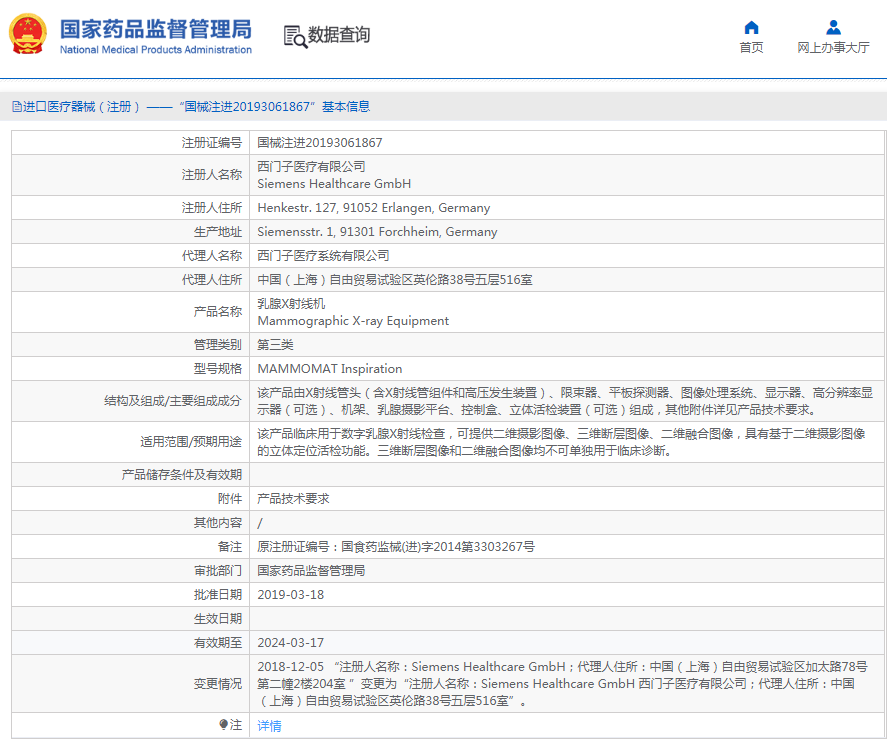Image resolution: width=887 pixels, height=741 pixels.
Task: Click the 注册人住所 label
Action: (x=211, y=208)
